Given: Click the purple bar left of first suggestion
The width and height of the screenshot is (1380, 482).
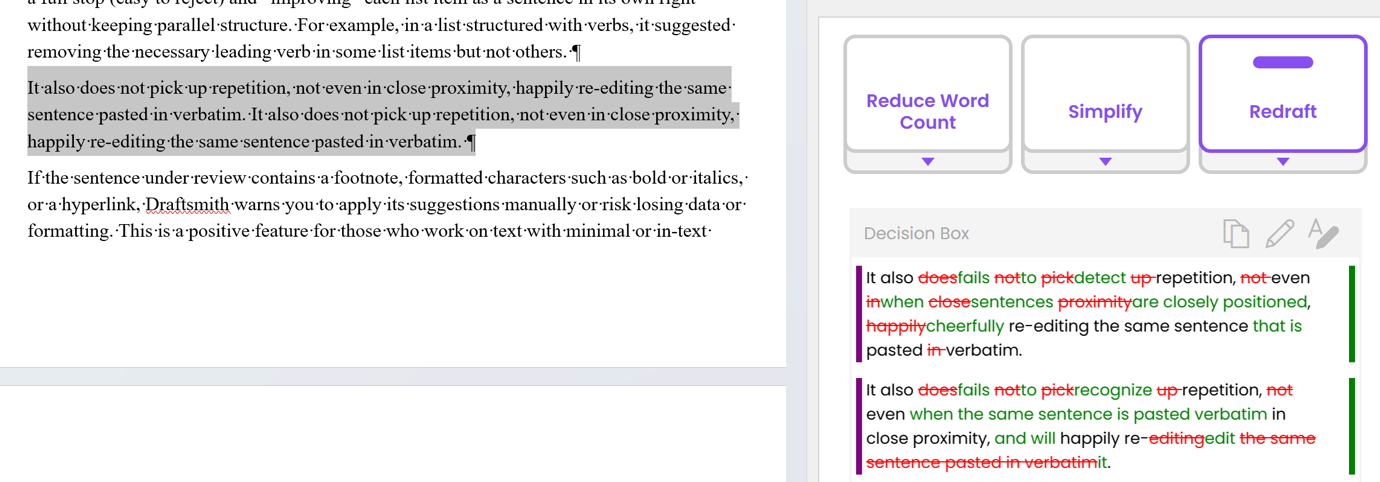Looking at the screenshot, I should (x=859, y=314).
